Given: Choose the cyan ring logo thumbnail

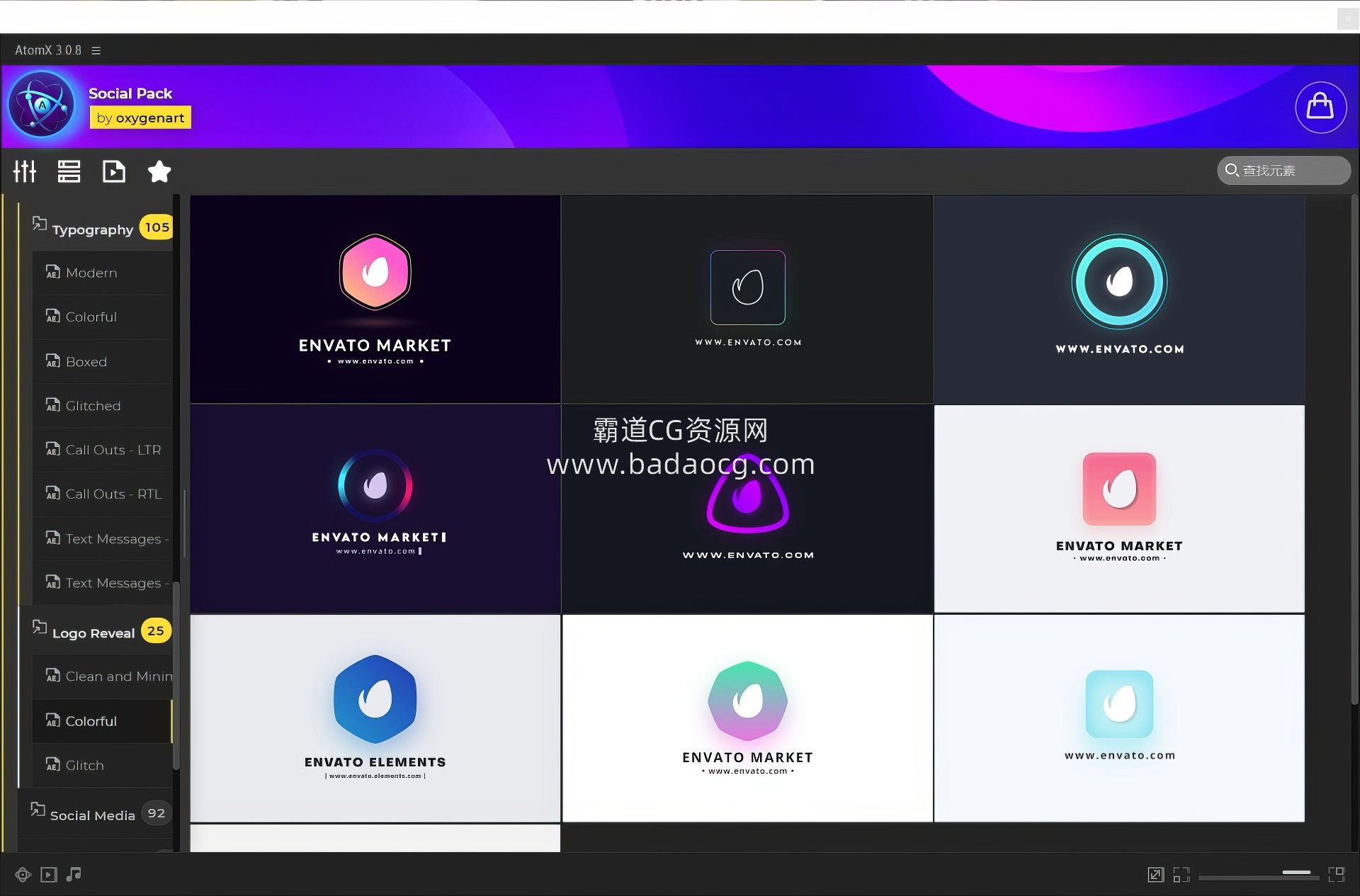Looking at the screenshot, I should click(1119, 300).
